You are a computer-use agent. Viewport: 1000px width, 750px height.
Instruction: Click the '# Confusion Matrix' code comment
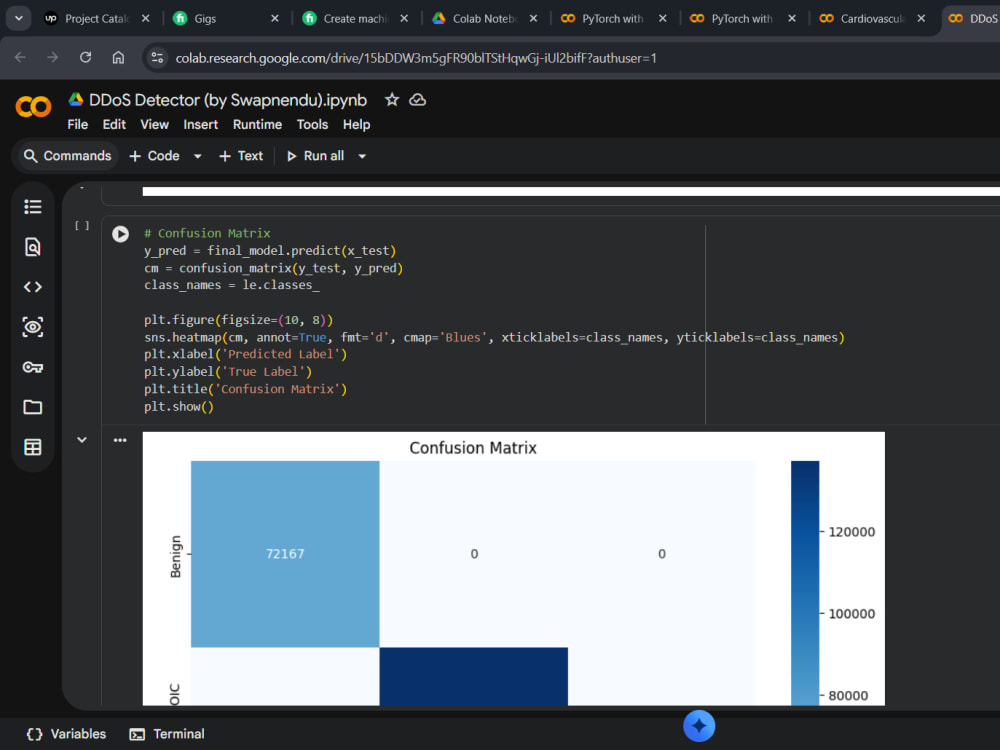tap(207, 233)
